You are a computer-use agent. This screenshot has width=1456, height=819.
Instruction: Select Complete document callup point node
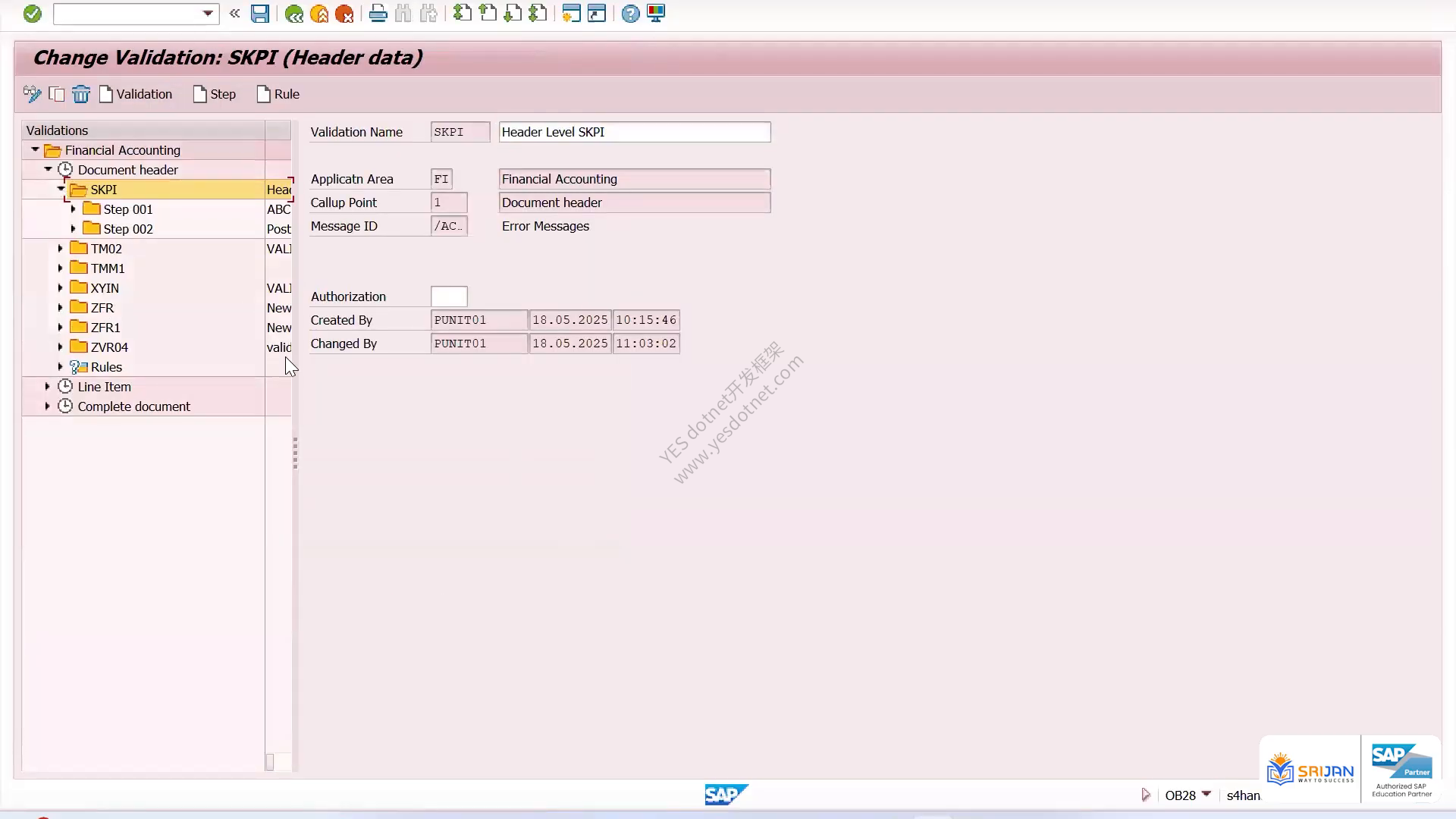tap(133, 406)
